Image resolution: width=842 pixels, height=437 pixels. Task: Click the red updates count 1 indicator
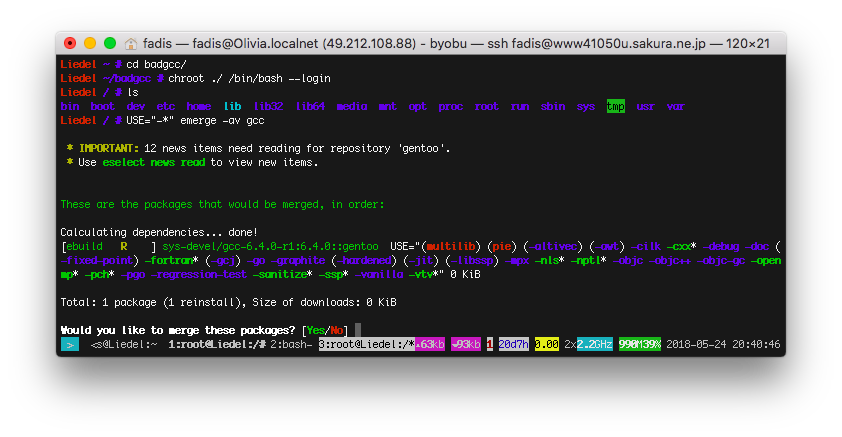click(490, 344)
